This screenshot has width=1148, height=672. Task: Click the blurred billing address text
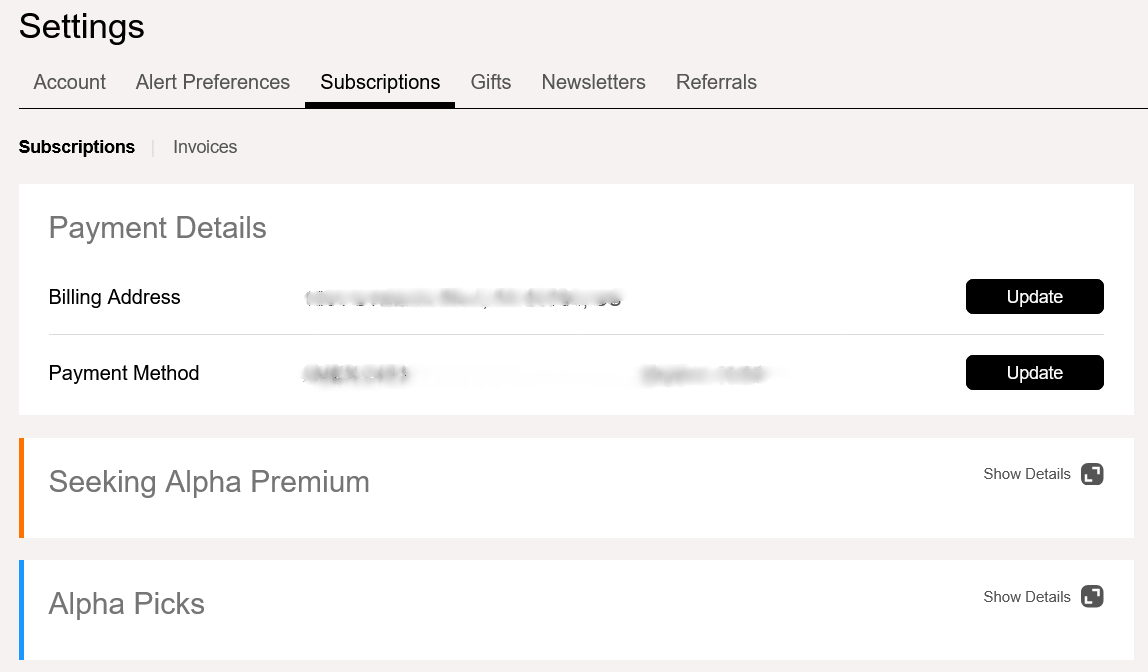click(x=460, y=297)
